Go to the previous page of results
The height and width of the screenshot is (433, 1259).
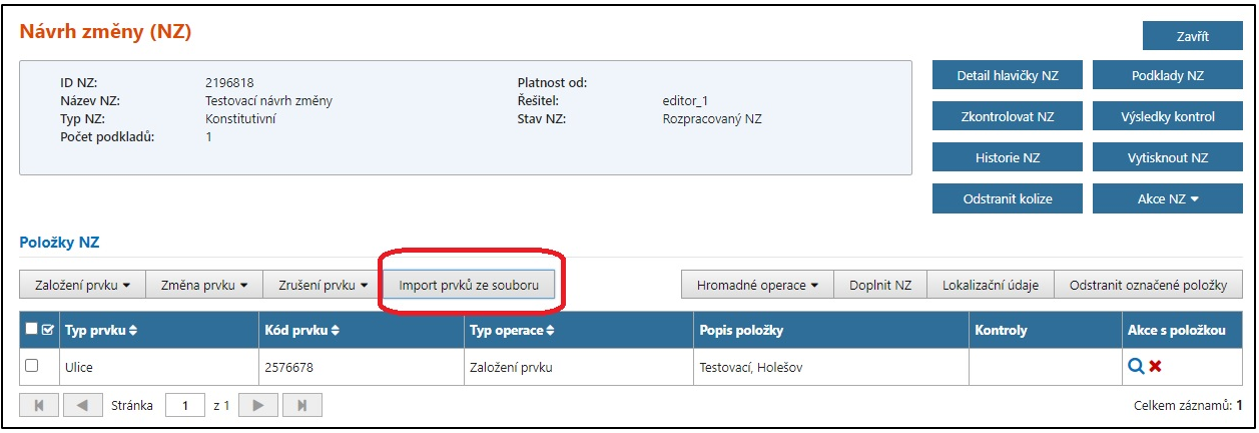(x=82, y=406)
